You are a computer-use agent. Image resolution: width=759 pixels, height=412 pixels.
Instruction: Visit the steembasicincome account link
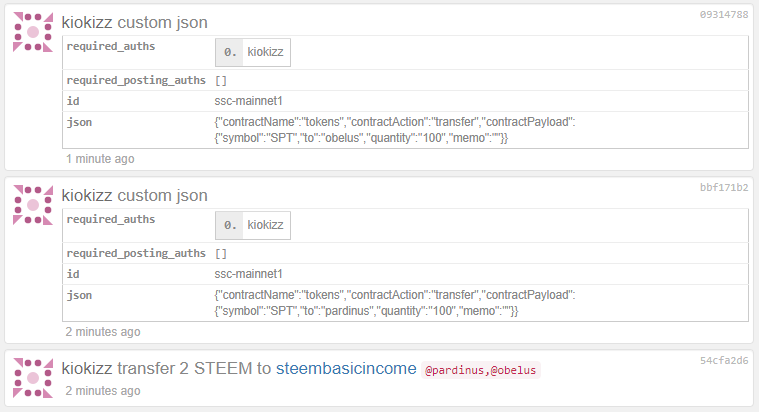coord(345,368)
